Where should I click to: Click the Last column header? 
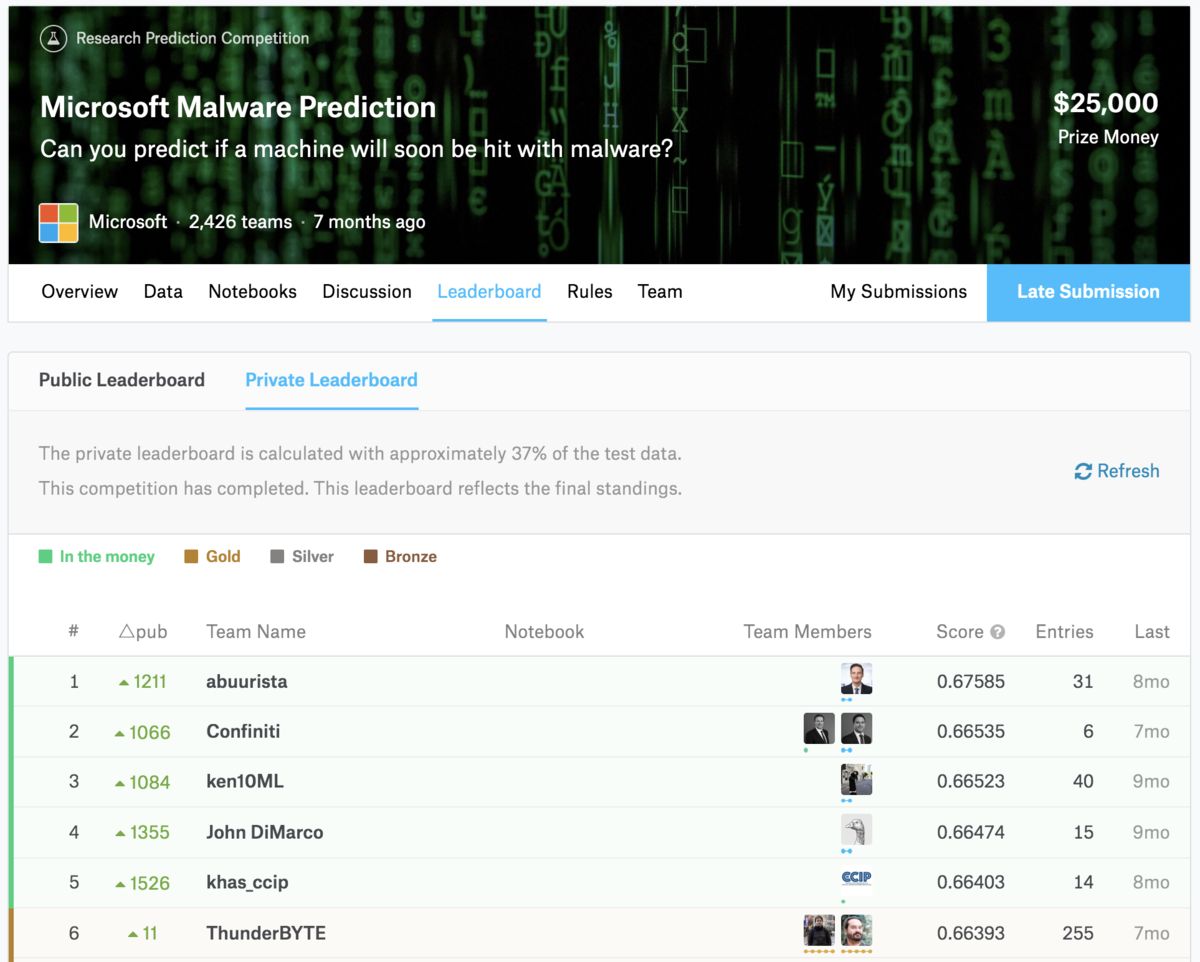pos(1152,632)
